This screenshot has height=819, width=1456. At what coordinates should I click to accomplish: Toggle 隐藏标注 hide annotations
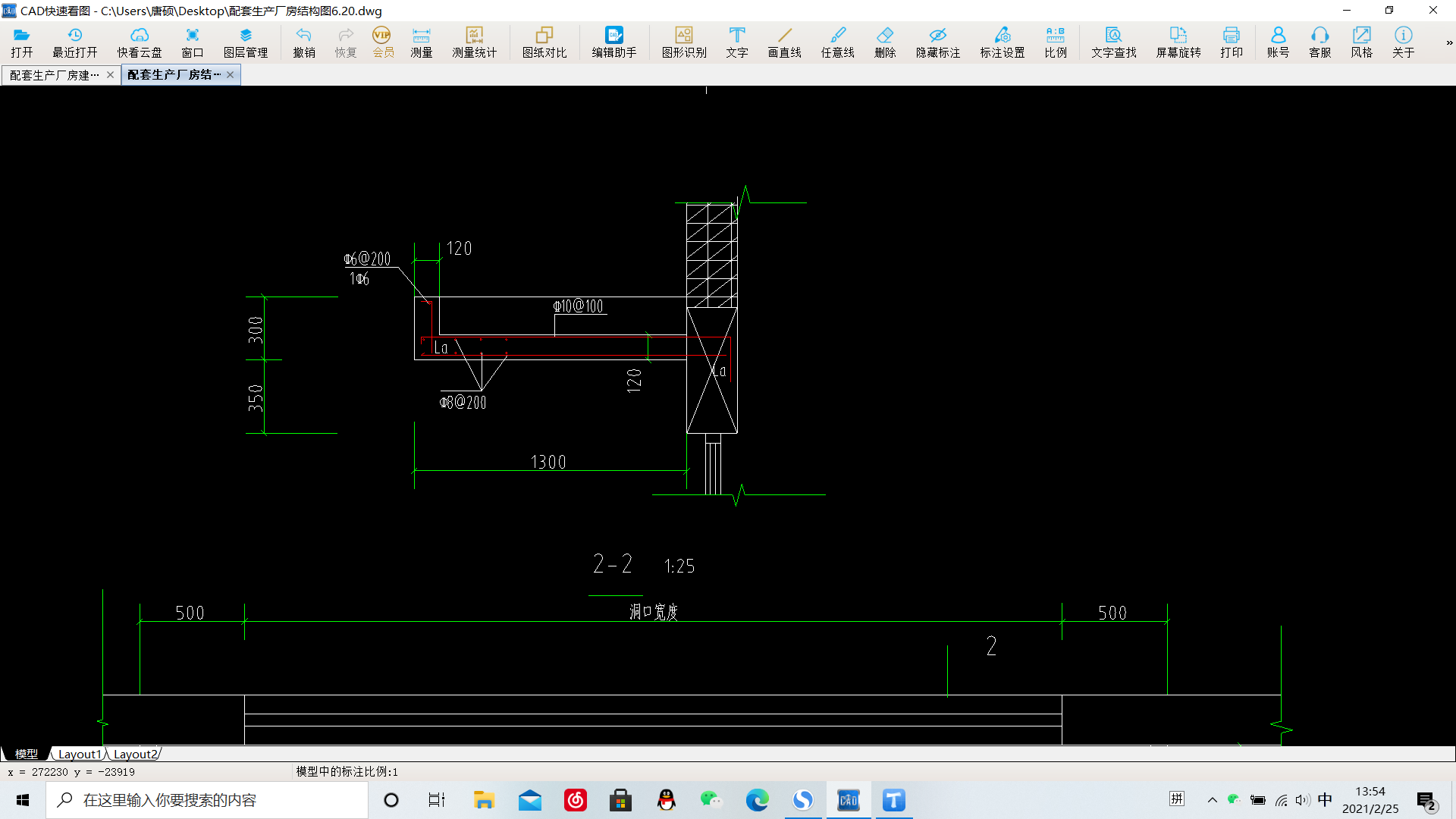tap(938, 42)
